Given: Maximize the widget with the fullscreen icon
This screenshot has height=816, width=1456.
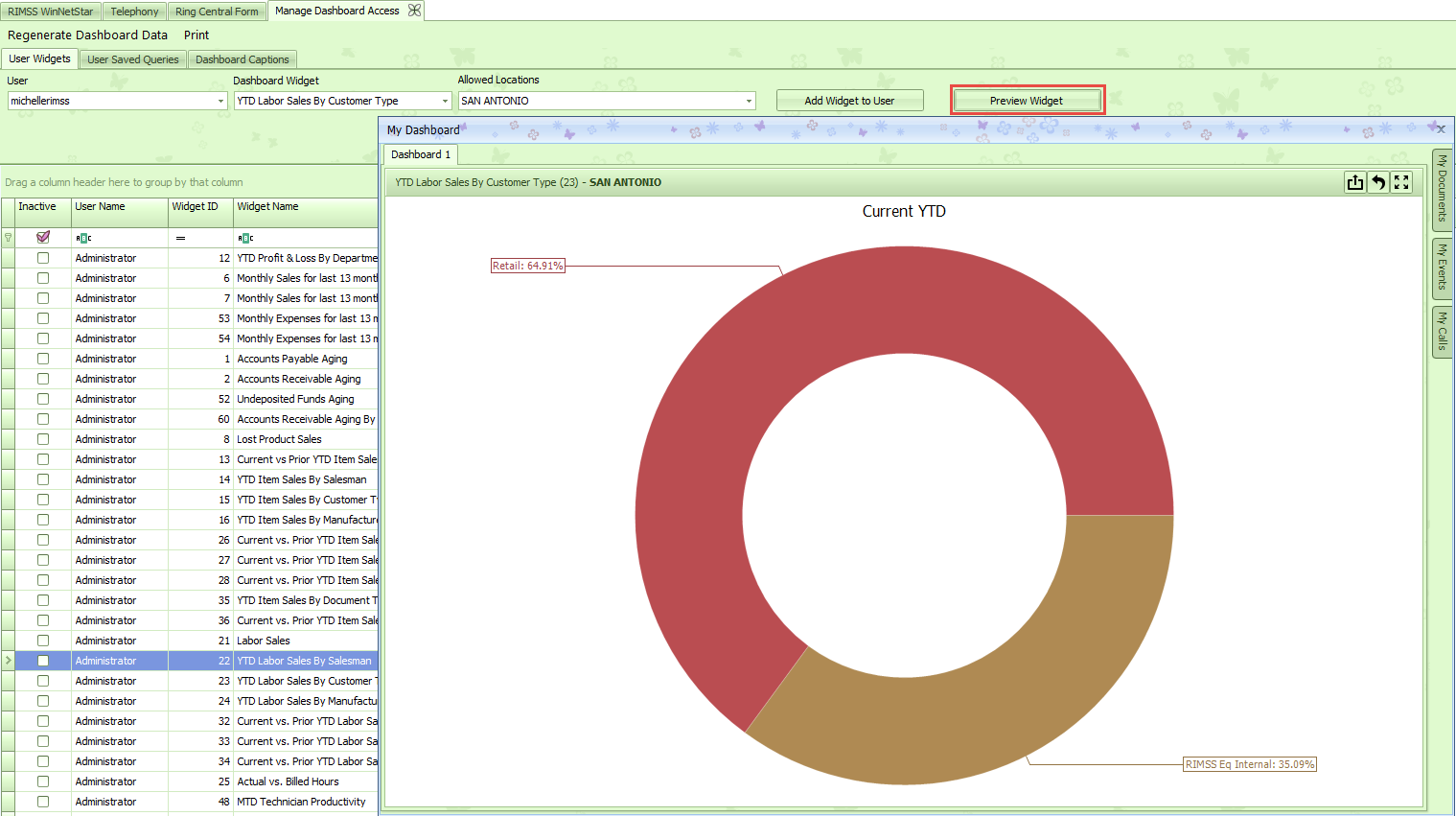Looking at the screenshot, I should coord(1401,182).
